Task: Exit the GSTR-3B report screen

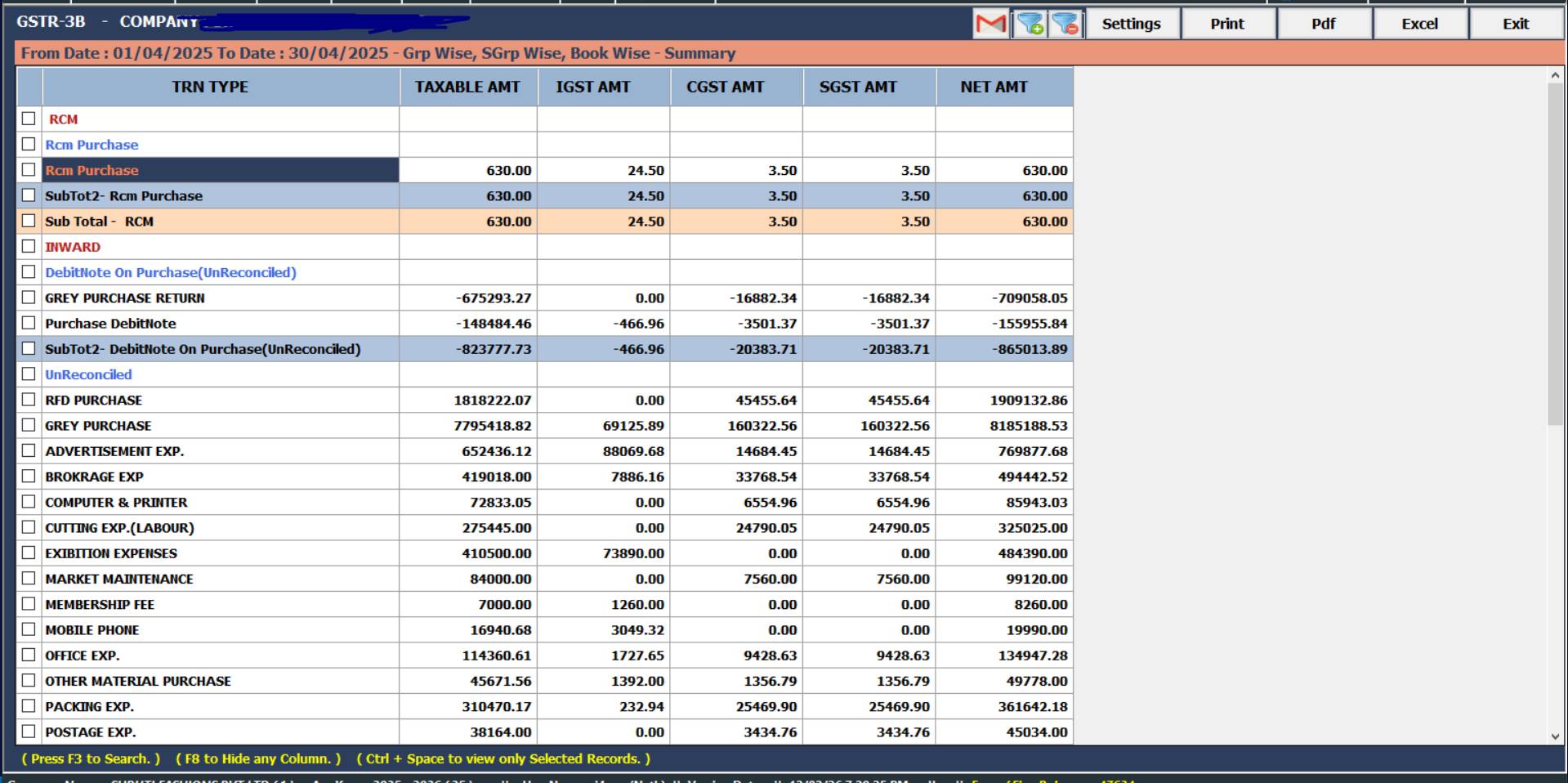Action: click(1515, 23)
